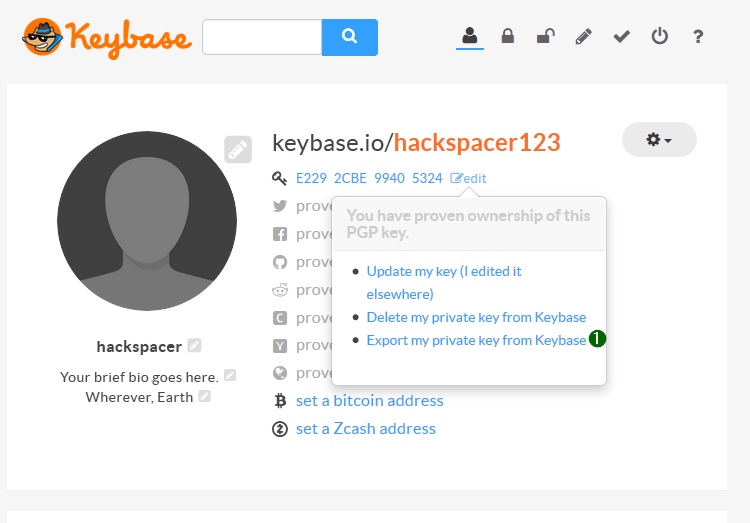Select Update my key (I edited it elsewhere)
750x523 pixels.
click(444, 282)
